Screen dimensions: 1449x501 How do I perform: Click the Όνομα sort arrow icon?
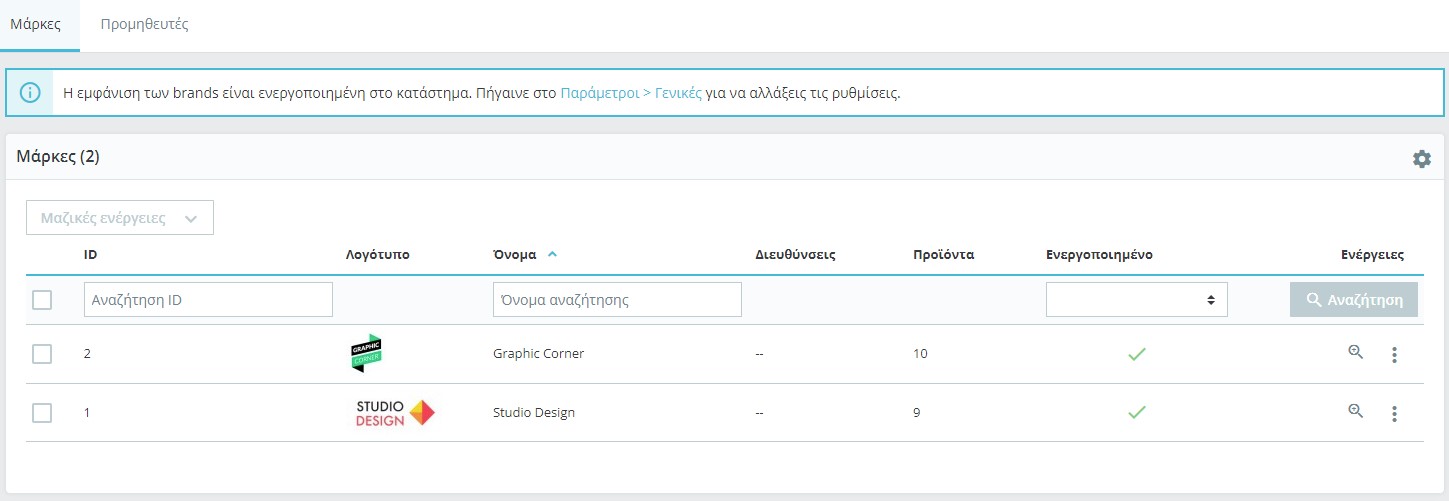click(x=553, y=255)
